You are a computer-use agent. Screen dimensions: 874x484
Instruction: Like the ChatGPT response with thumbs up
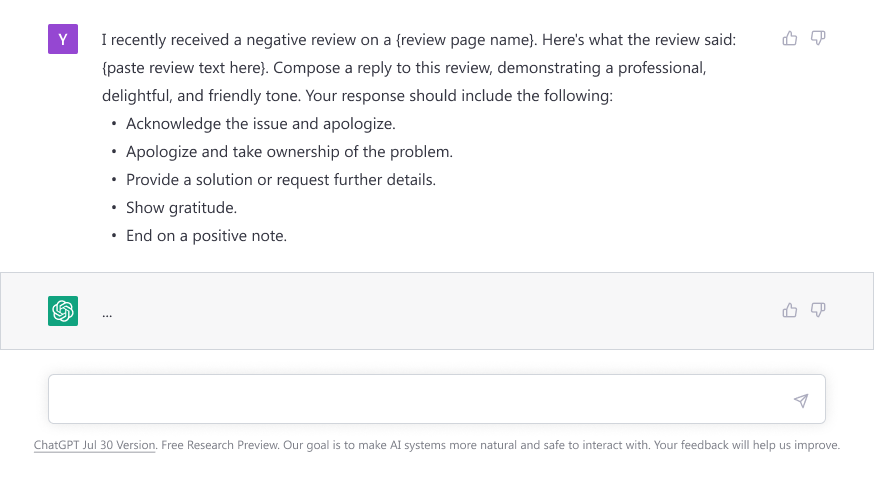tap(790, 310)
